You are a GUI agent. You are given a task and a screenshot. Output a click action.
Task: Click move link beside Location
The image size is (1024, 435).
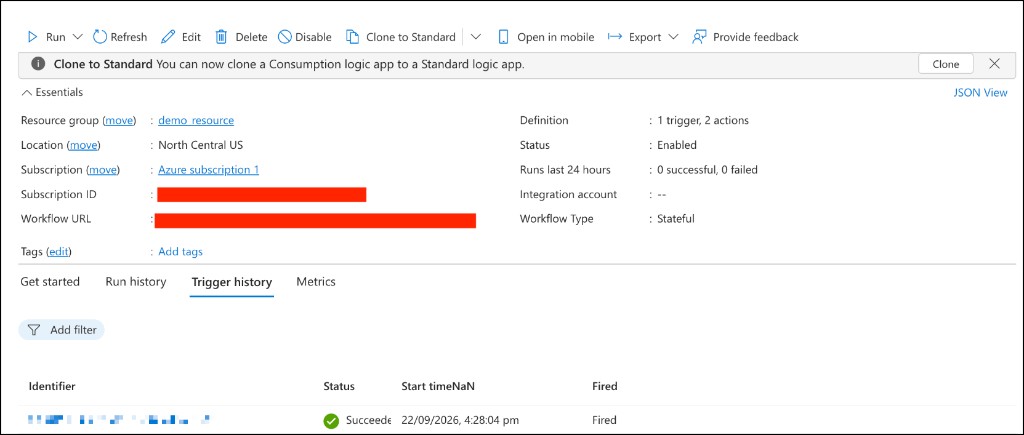click(x=84, y=145)
